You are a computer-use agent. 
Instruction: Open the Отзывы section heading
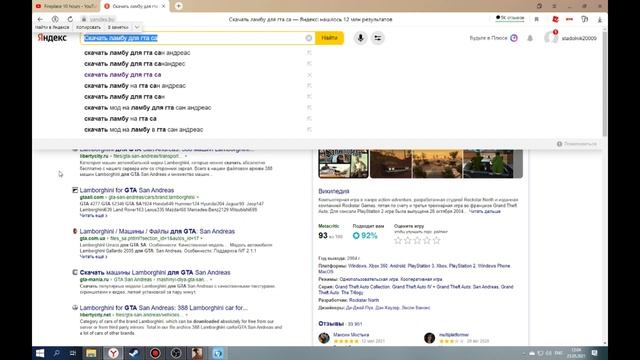(331, 324)
